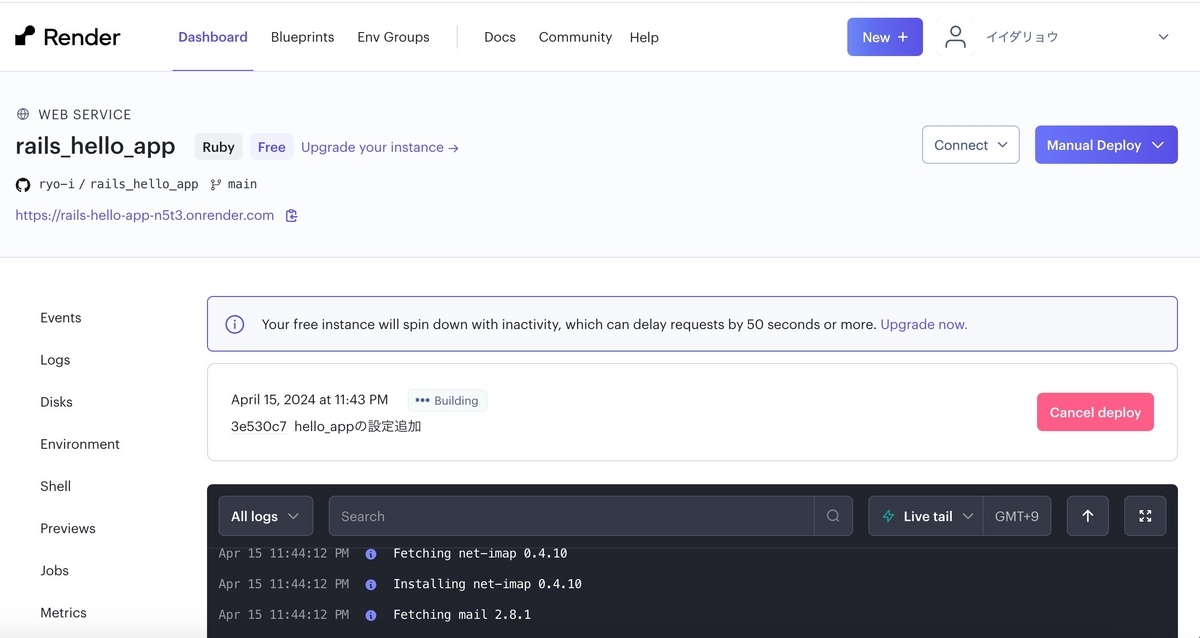Viewport: 1200px width, 638px height.
Task: Click the rails_hello_app service title
Action: (95, 146)
